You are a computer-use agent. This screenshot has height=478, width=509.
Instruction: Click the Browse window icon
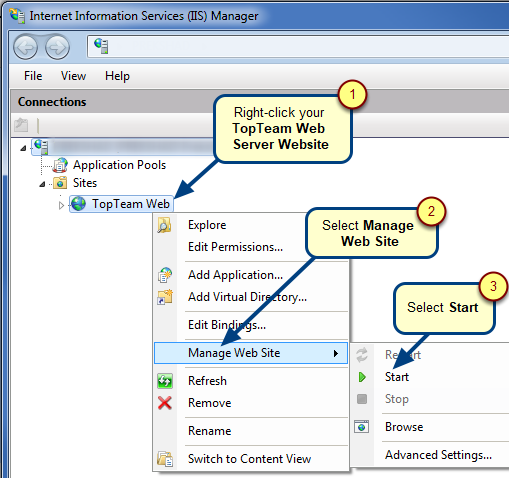[362, 427]
